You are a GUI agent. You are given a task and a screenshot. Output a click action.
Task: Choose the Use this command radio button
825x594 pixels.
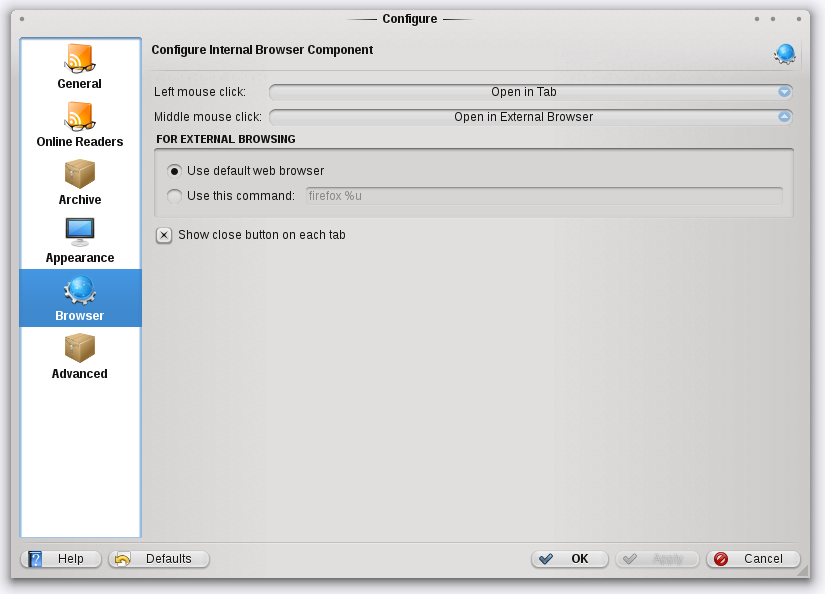click(x=175, y=196)
